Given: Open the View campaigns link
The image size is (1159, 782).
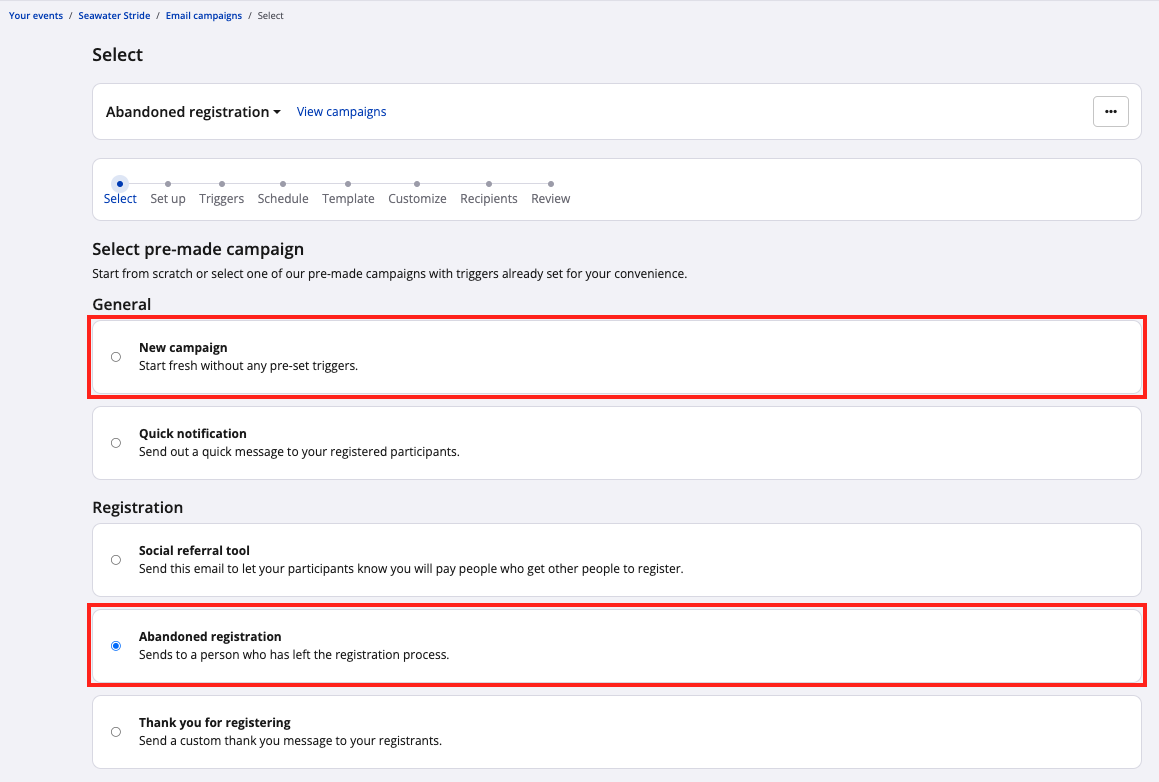Looking at the screenshot, I should (341, 112).
